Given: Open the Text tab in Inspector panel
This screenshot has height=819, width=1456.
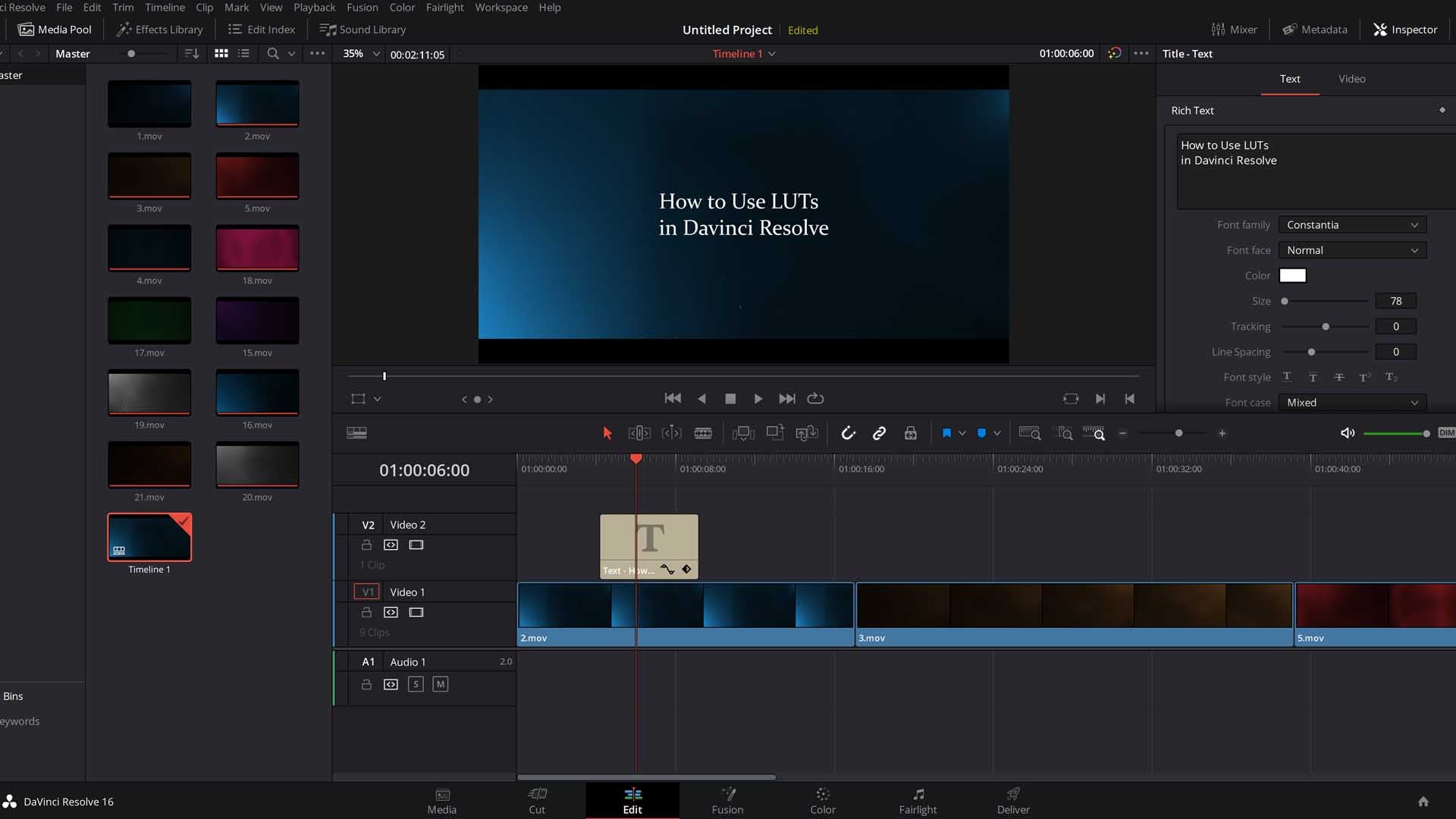Looking at the screenshot, I should click(1291, 78).
